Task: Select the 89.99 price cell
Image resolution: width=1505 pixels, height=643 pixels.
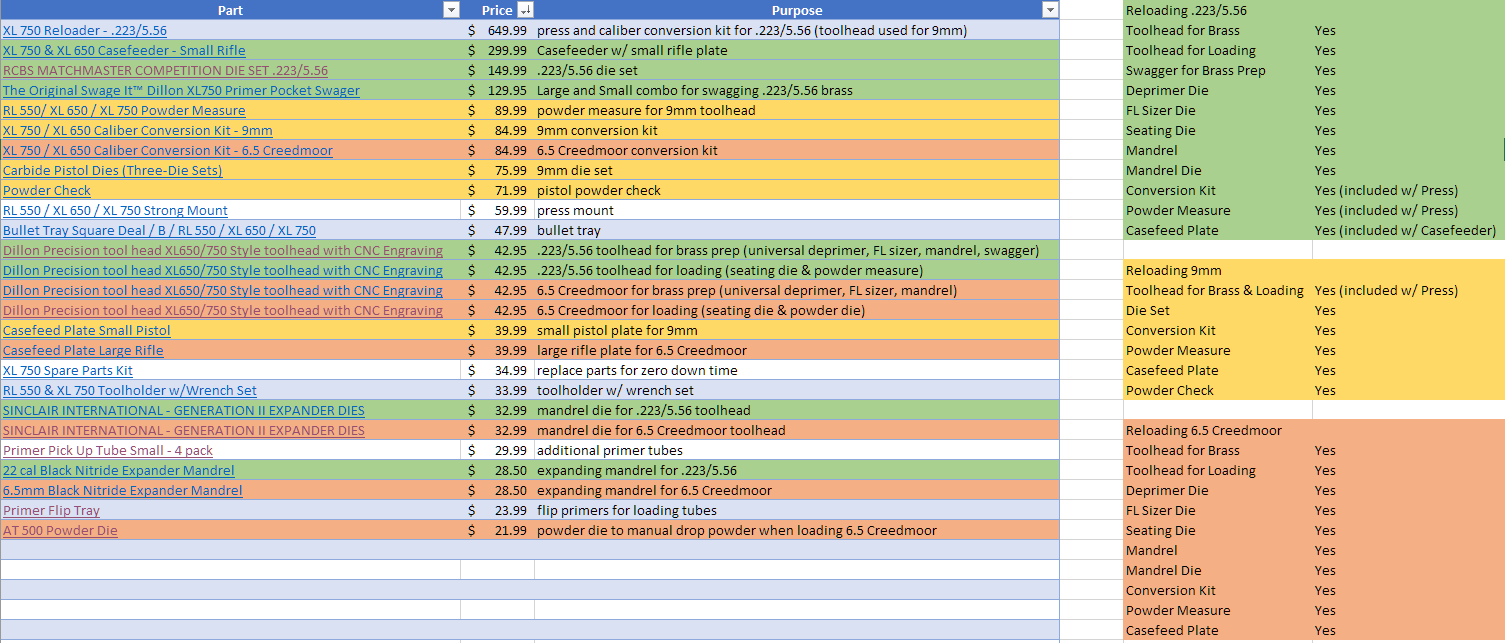Action: pyautogui.click(x=497, y=110)
